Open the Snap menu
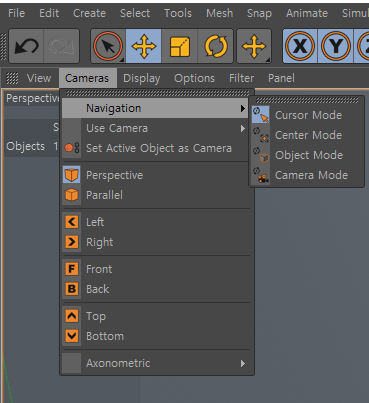The height and width of the screenshot is (403, 369). 259,13
